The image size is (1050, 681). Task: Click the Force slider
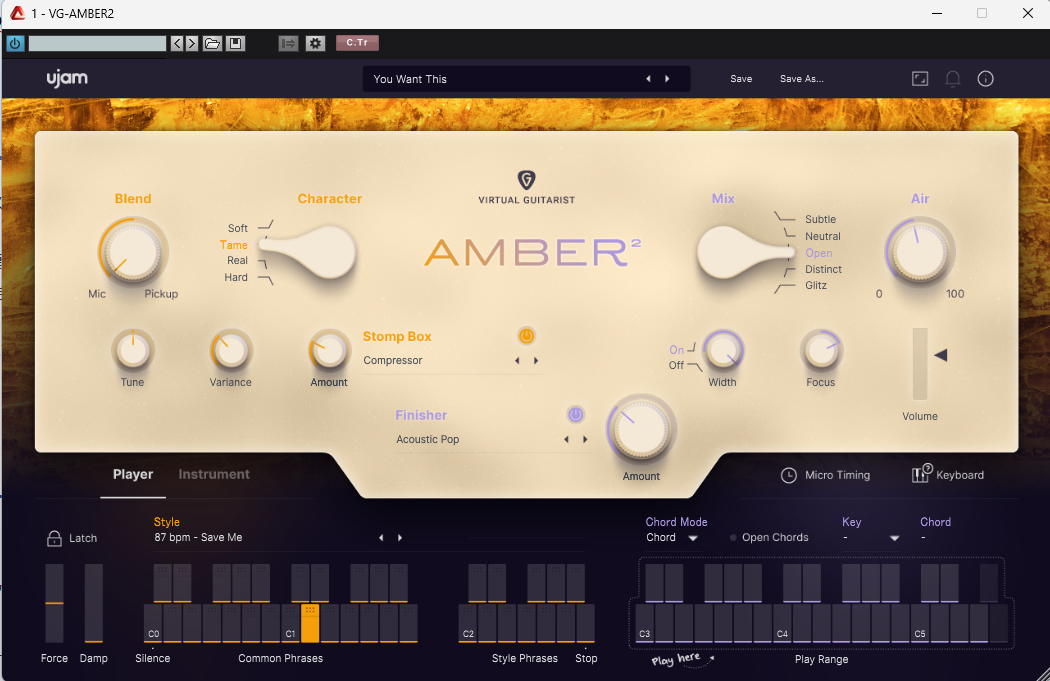point(54,603)
